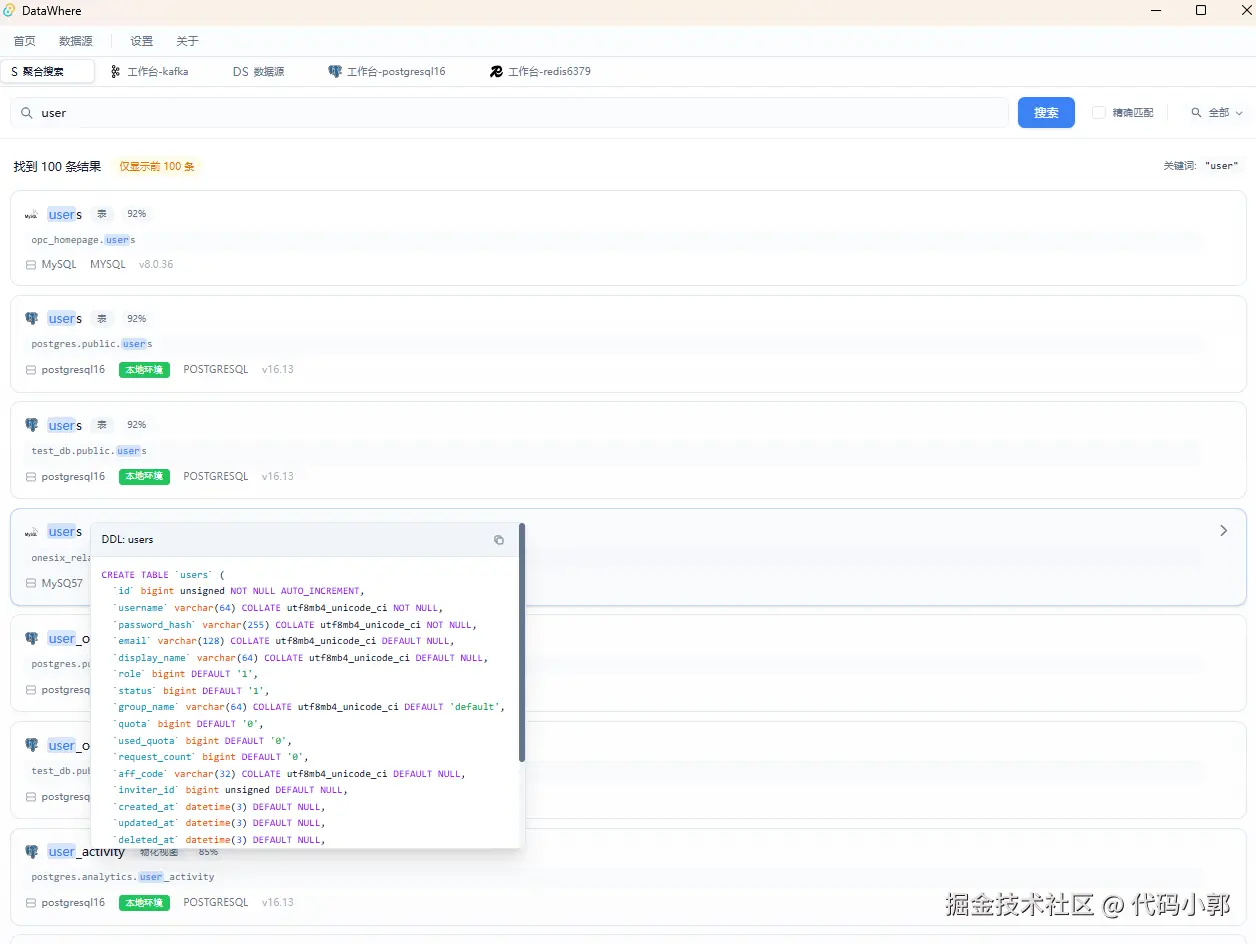Click the DDL popup vertical scrollbar
The width and height of the screenshot is (1256, 944).
point(522,642)
